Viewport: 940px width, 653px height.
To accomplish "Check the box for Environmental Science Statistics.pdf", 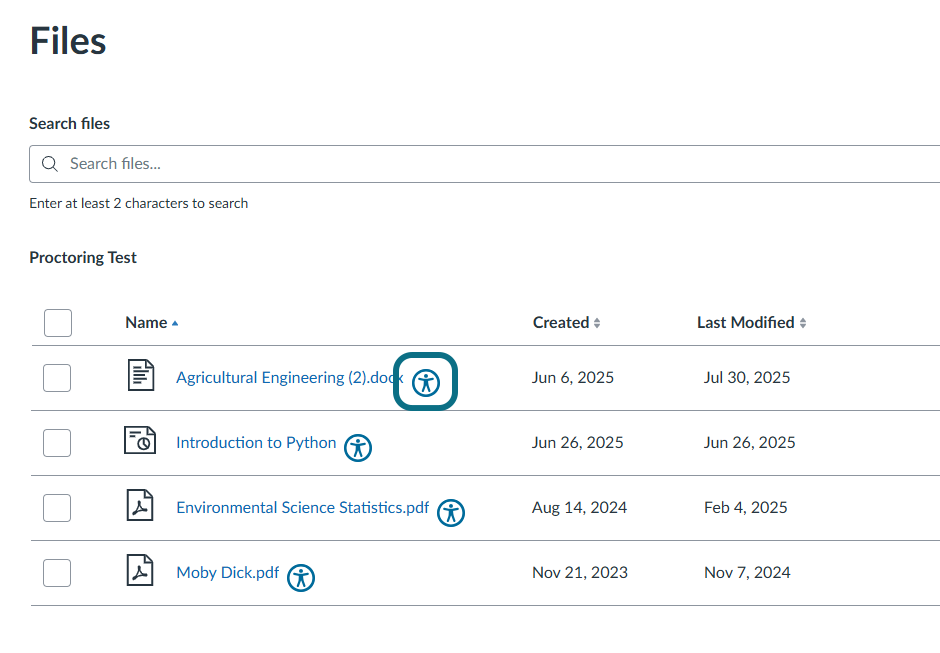I will click(57, 507).
